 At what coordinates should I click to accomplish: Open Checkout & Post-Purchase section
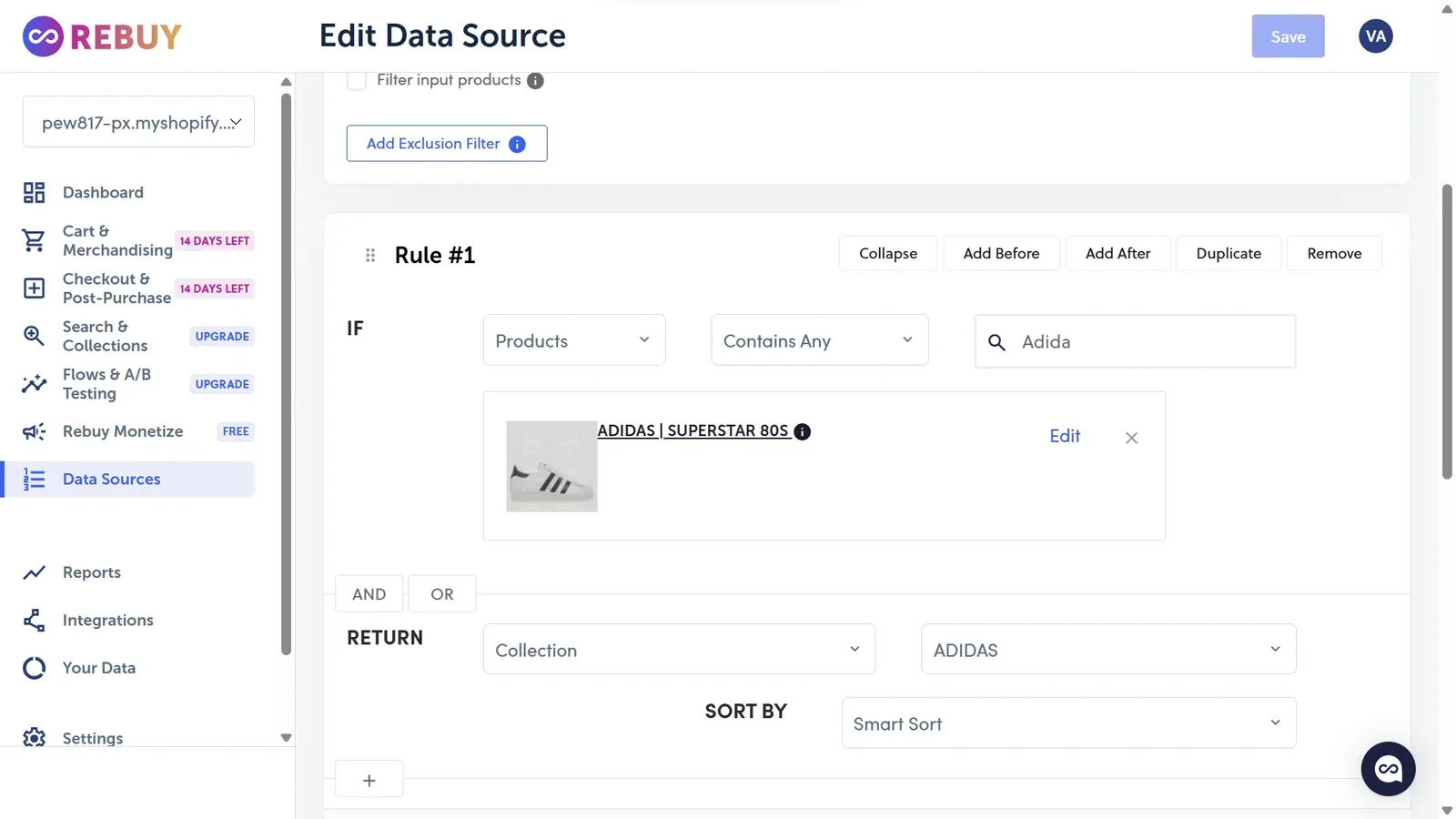tap(116, 288)
